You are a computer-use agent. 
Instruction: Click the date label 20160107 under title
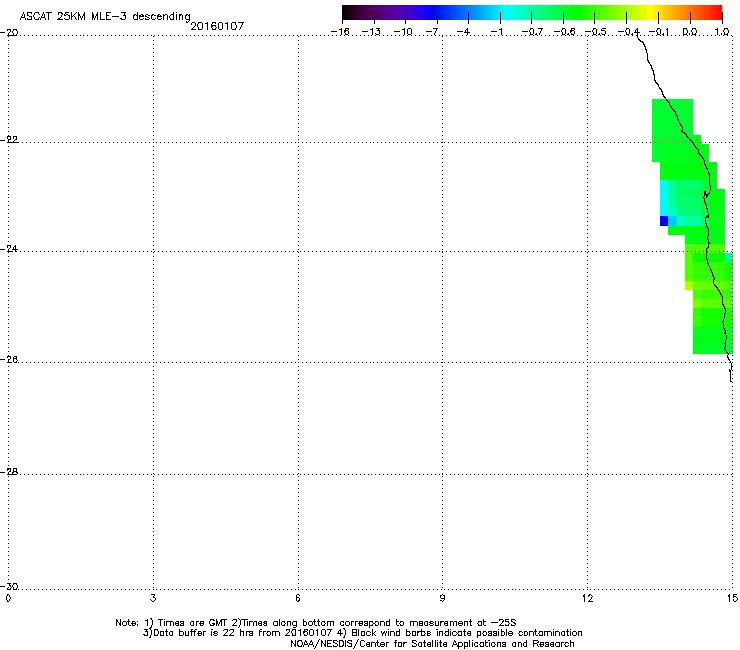pos(217,26)
